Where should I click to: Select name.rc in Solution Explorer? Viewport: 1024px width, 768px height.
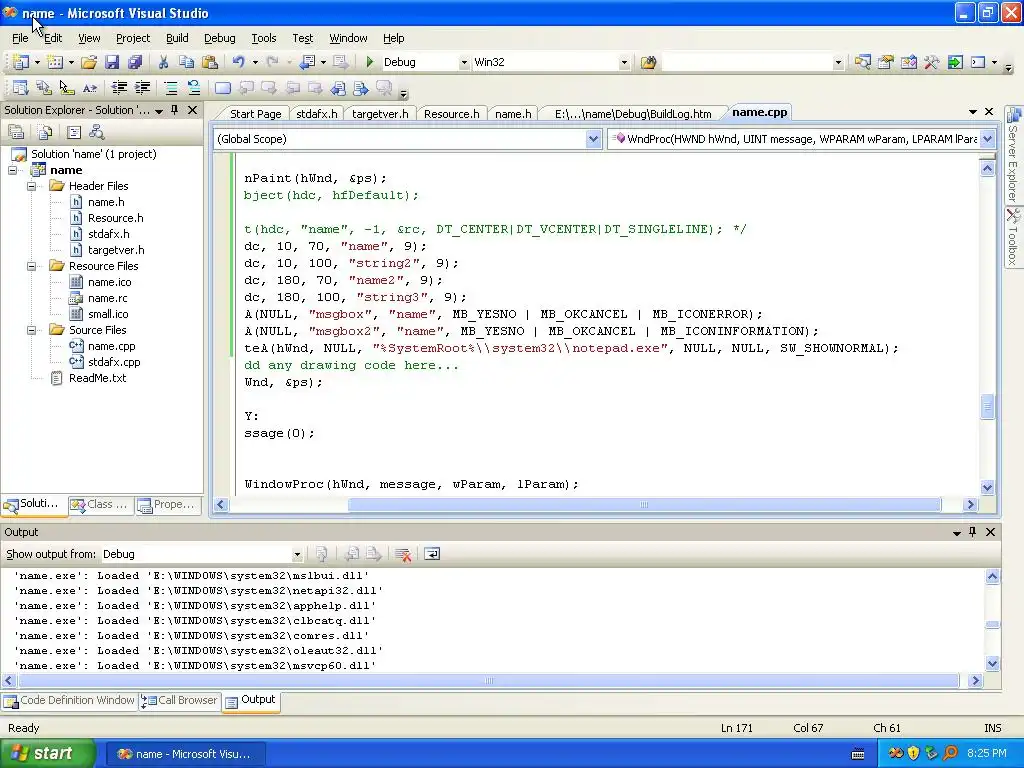point(107,298)
